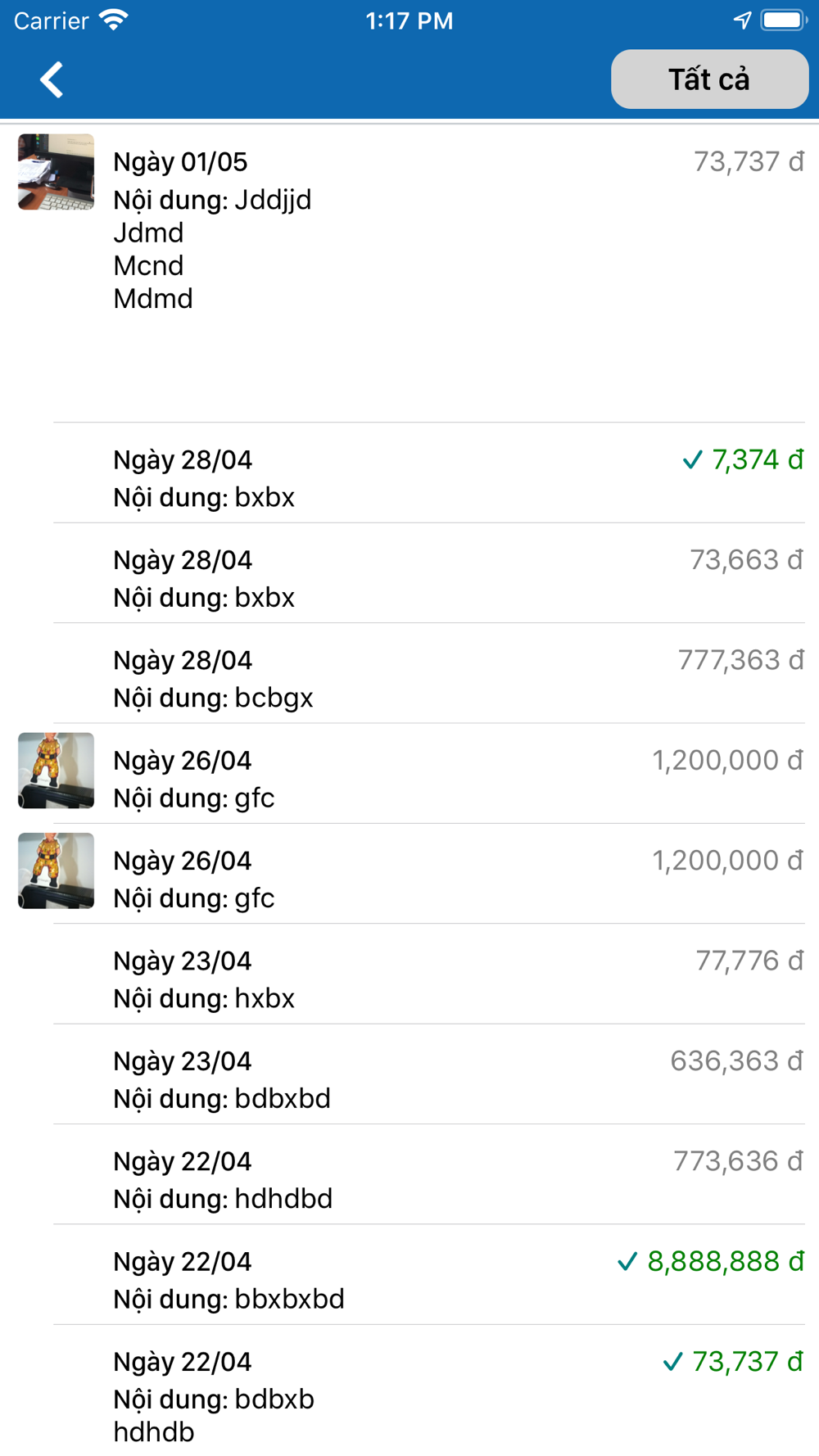Tap the back arrow icon
819x1456 pixels.
(52, 79)
